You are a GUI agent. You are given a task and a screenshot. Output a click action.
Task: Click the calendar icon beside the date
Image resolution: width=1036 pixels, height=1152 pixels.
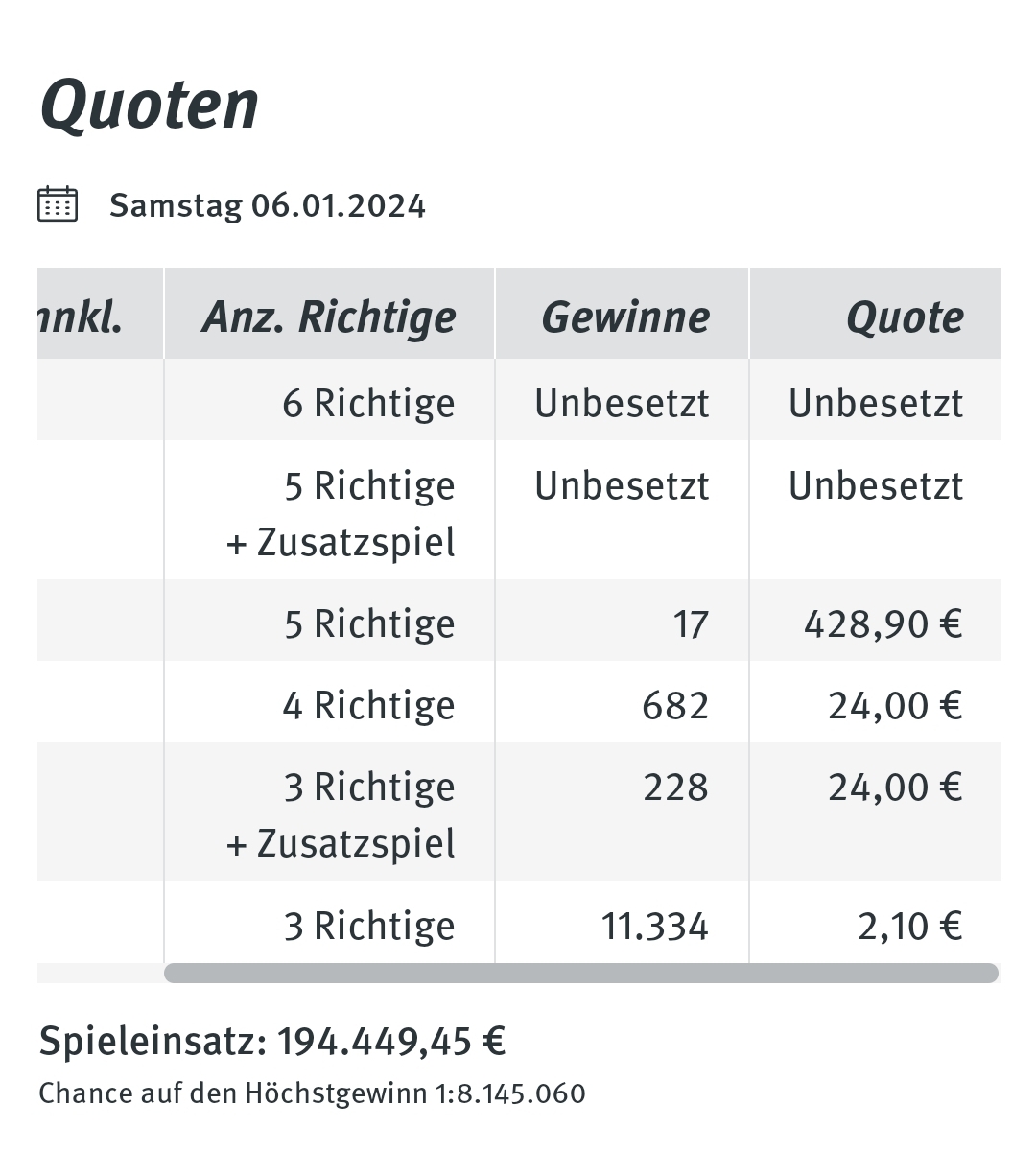click(58, 204)
